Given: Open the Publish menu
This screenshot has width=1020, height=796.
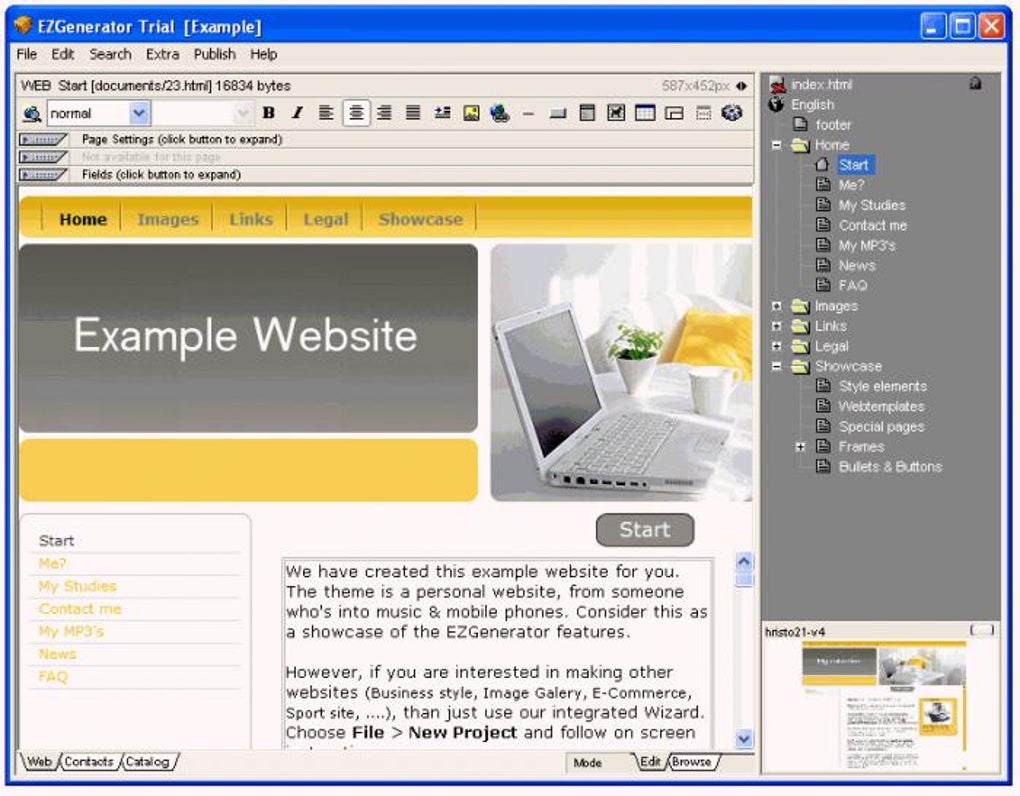Looking at the screenshot, I should (x=215, y=55).
